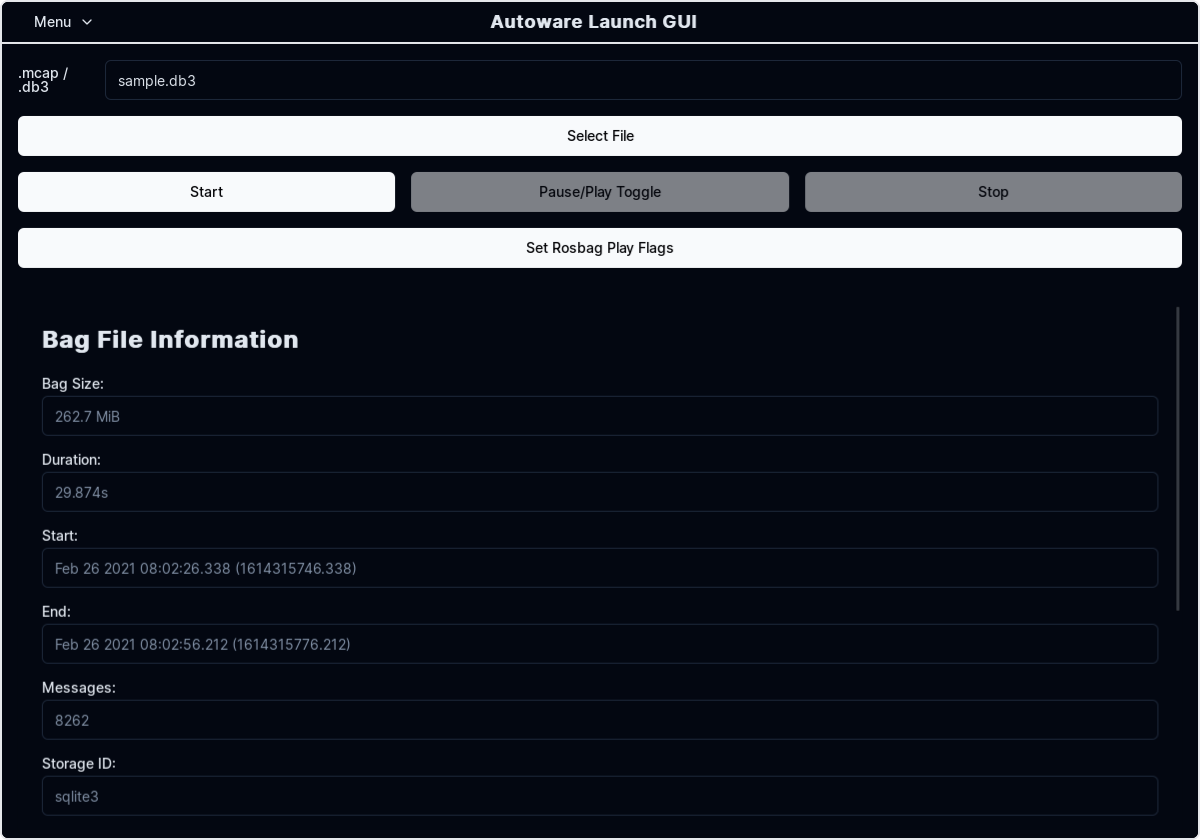Image resolution: width=1200 pixels, height=840 pixels.
Task: Open Set Rosbag Play Flags
Action: pyautogui.click(x=600, y=248)
